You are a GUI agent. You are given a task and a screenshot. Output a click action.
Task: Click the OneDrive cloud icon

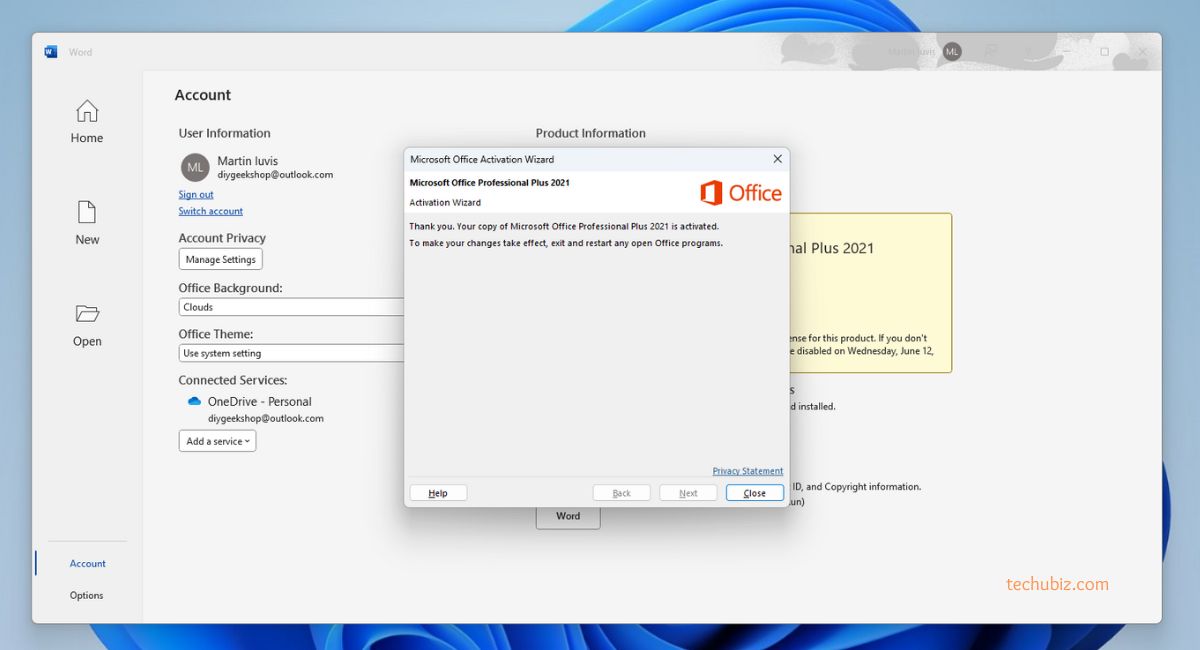click(x=194, y=401)
